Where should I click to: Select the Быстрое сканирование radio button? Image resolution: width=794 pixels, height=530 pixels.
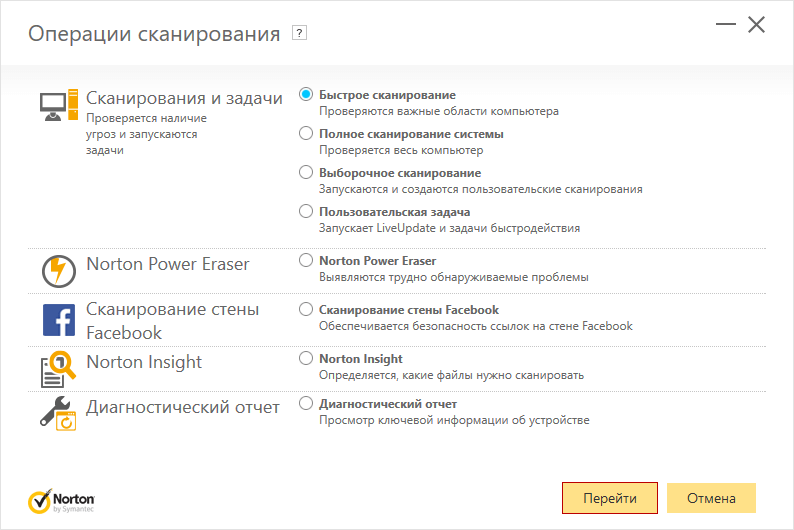coord(306,94)
